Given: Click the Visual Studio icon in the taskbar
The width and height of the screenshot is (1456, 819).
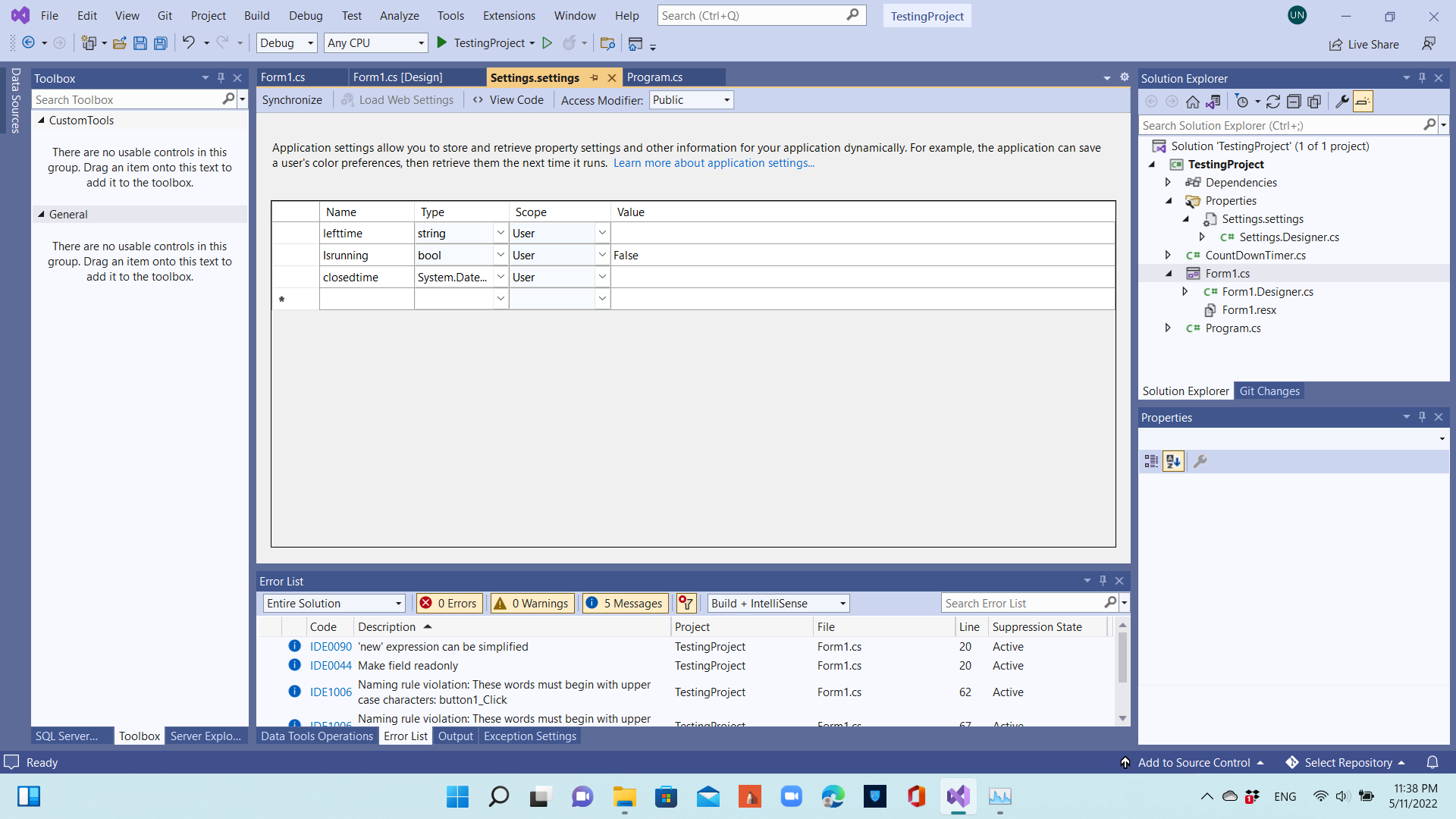Looking at the screenshot, I should 959,796.
